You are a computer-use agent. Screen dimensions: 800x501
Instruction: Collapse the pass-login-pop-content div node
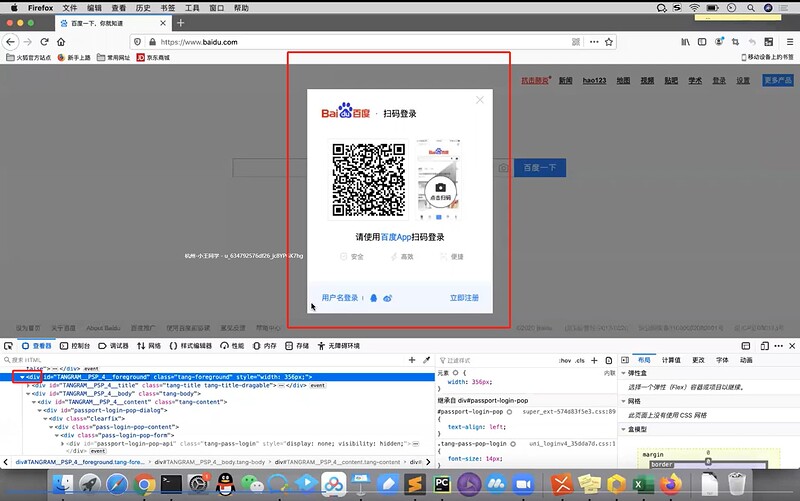[51, 427]
